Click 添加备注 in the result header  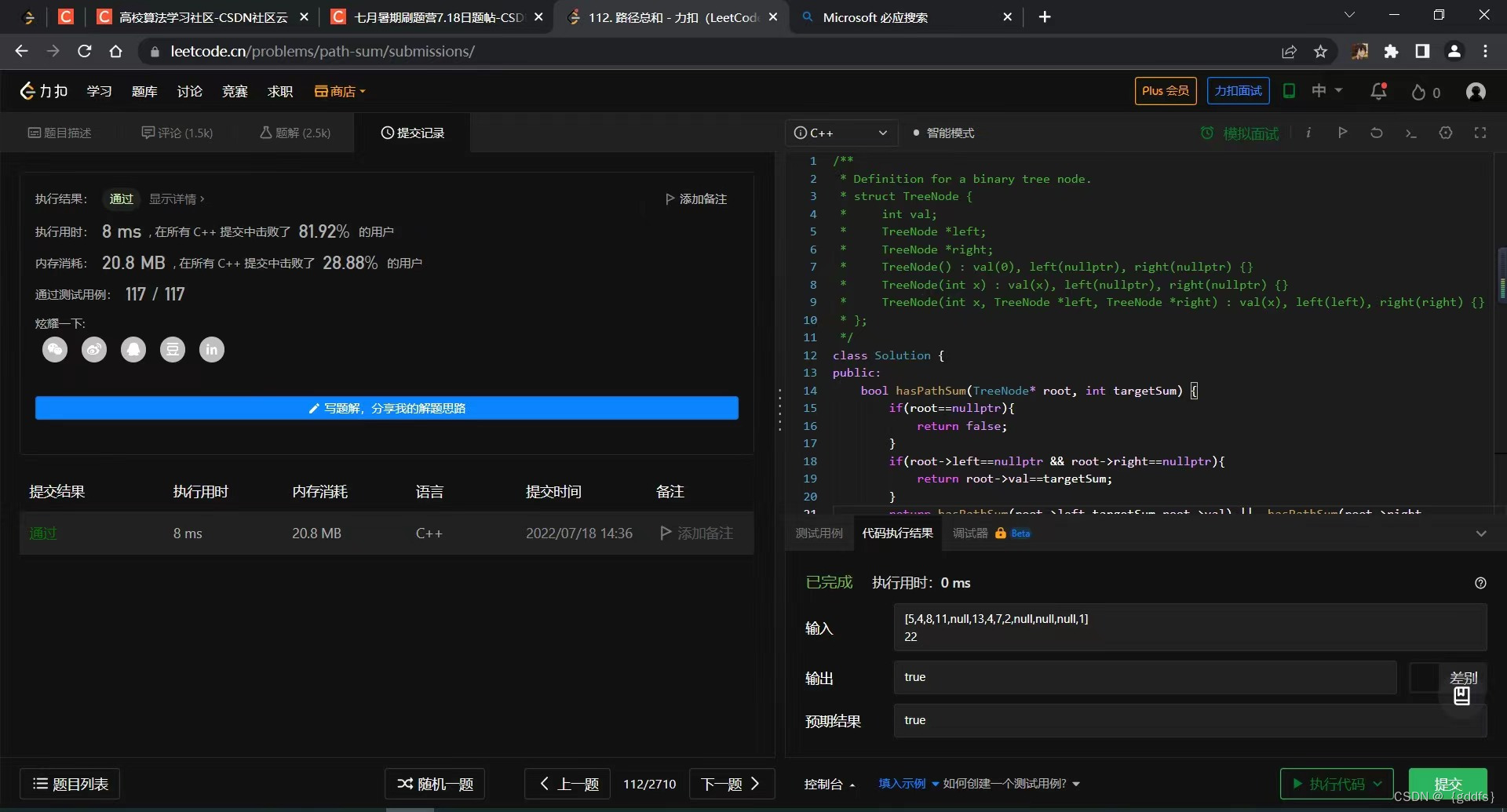click(x=696, y=199)
